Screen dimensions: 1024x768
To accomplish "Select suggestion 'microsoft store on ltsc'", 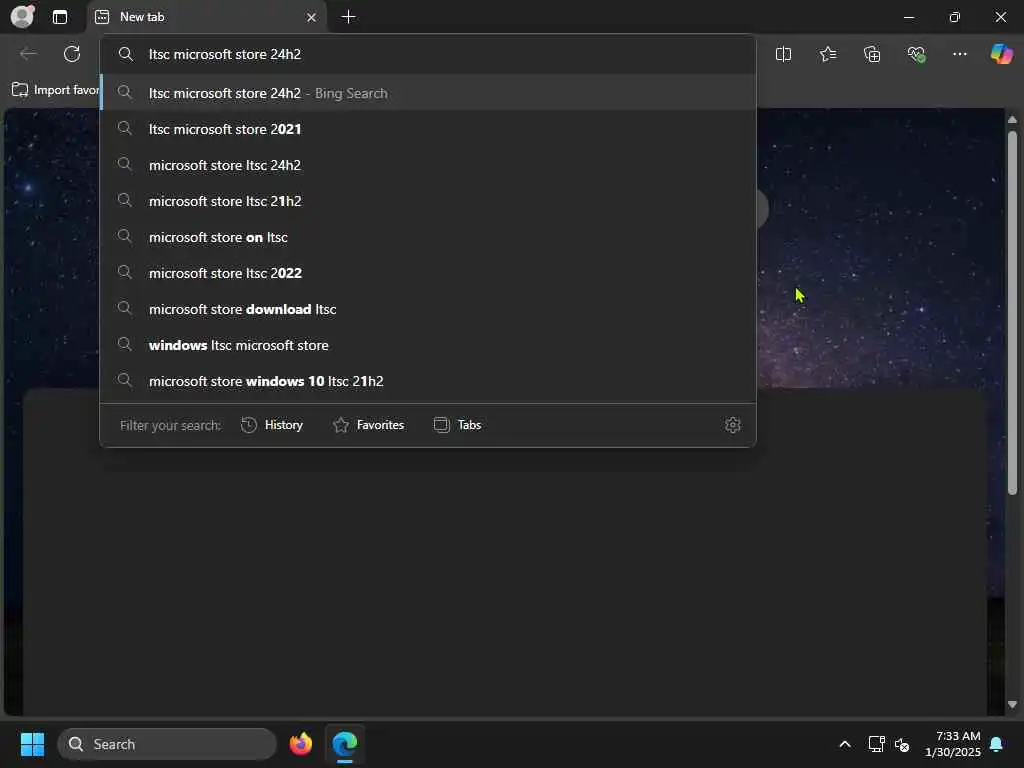I will (428, 237).
